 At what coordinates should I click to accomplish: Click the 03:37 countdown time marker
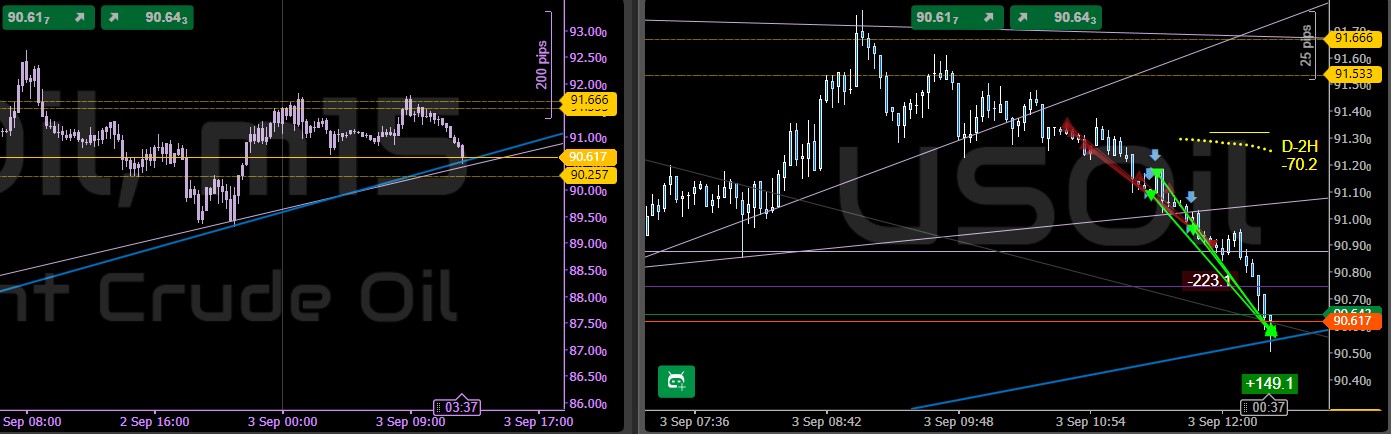(458, 406)
